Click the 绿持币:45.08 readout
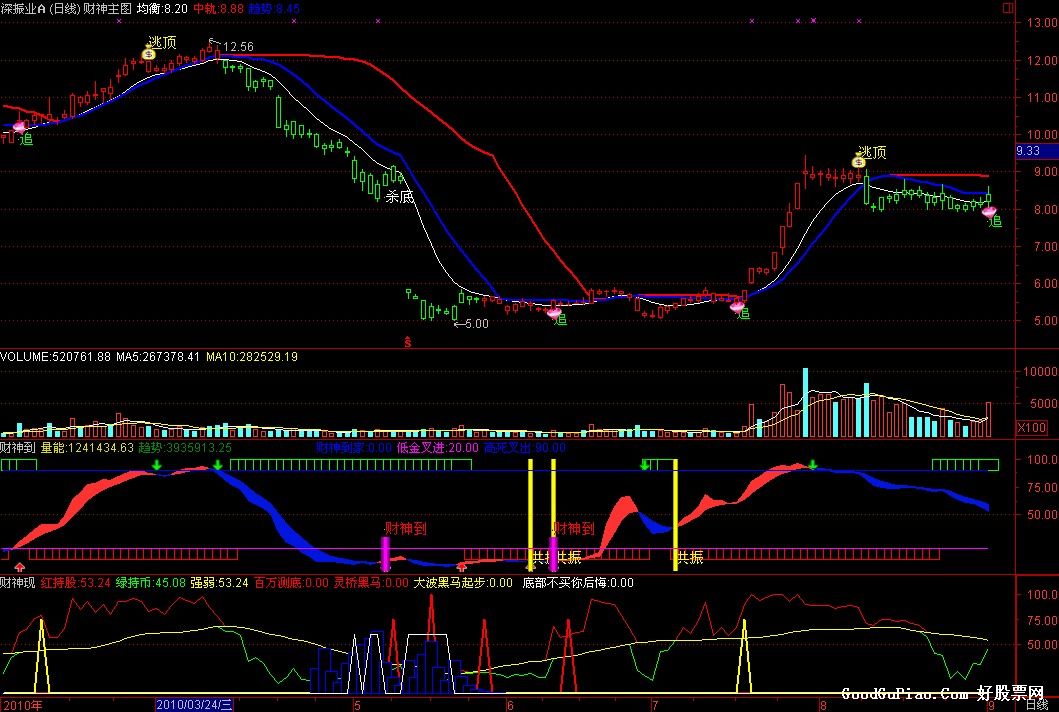This screenshot has height=712, width=1059. point(150,582)
